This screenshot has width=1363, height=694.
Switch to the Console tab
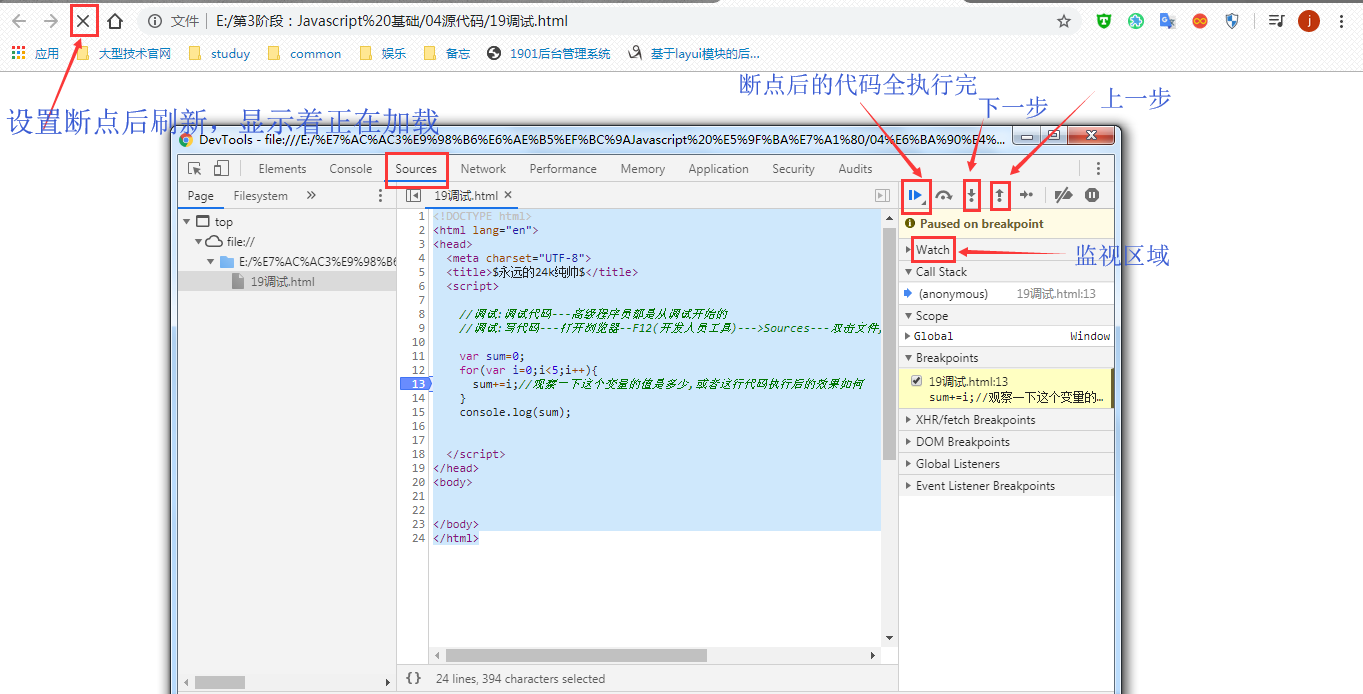pyautogui.click(x=351, y=169)
